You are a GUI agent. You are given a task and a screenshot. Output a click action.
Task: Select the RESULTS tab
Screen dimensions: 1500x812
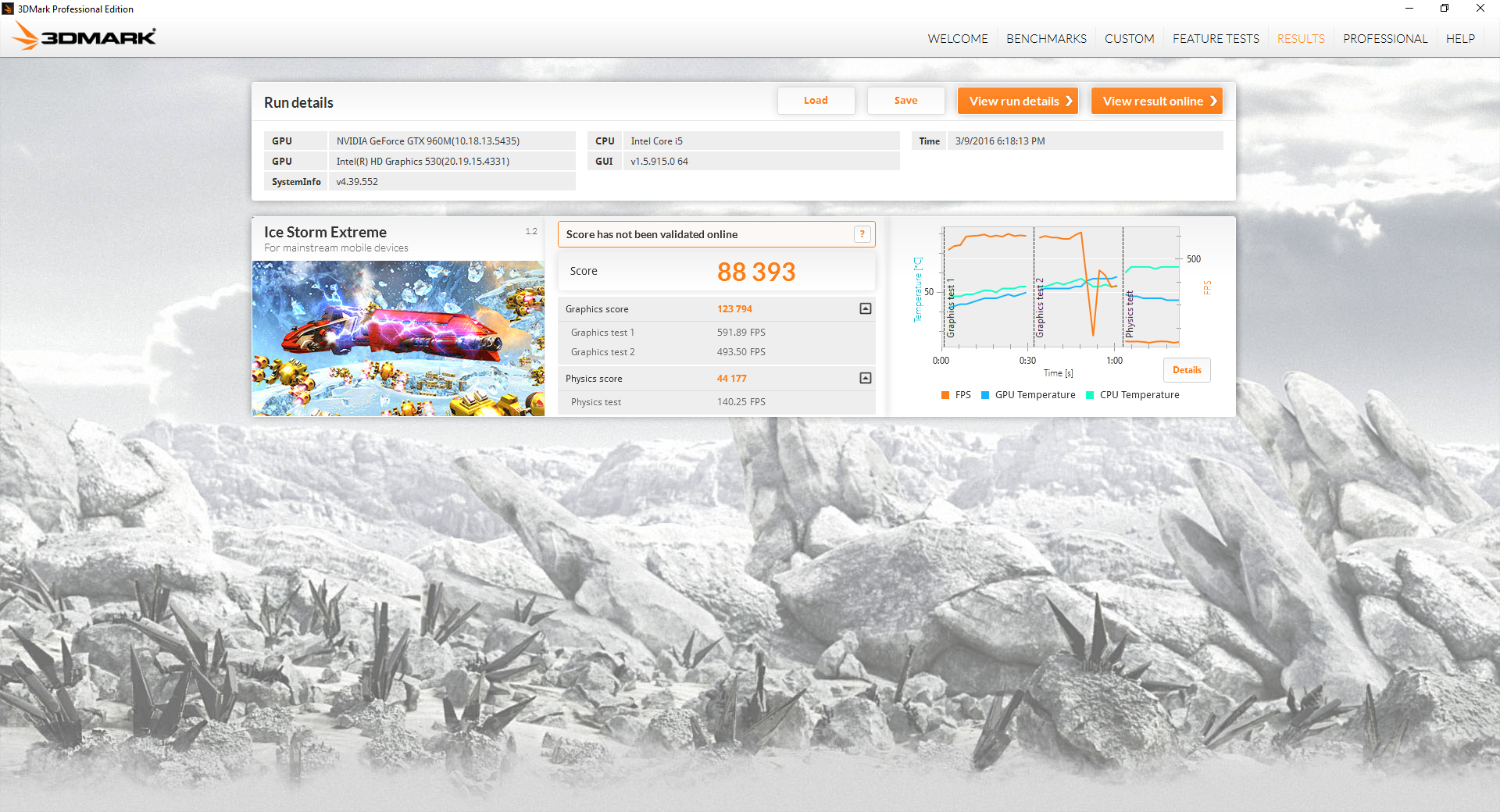tap(1301, 38)
